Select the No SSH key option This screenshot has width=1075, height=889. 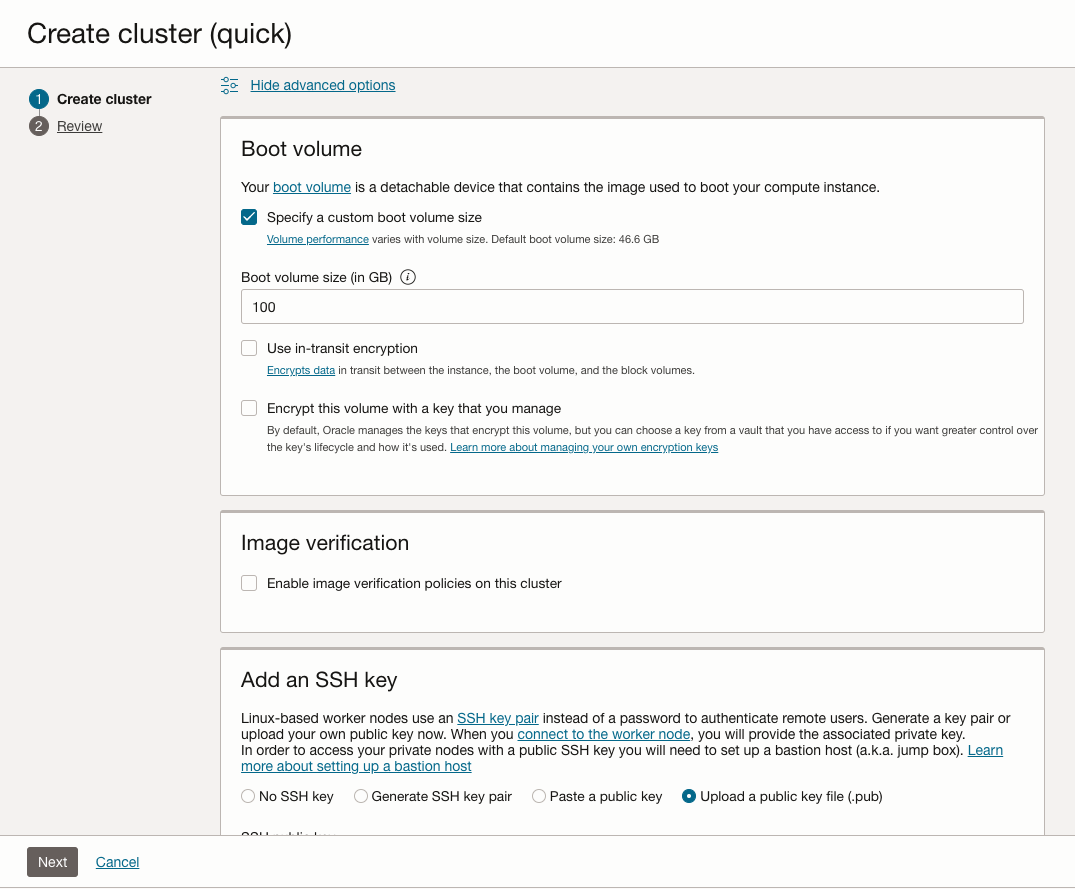tap(248, 797)
